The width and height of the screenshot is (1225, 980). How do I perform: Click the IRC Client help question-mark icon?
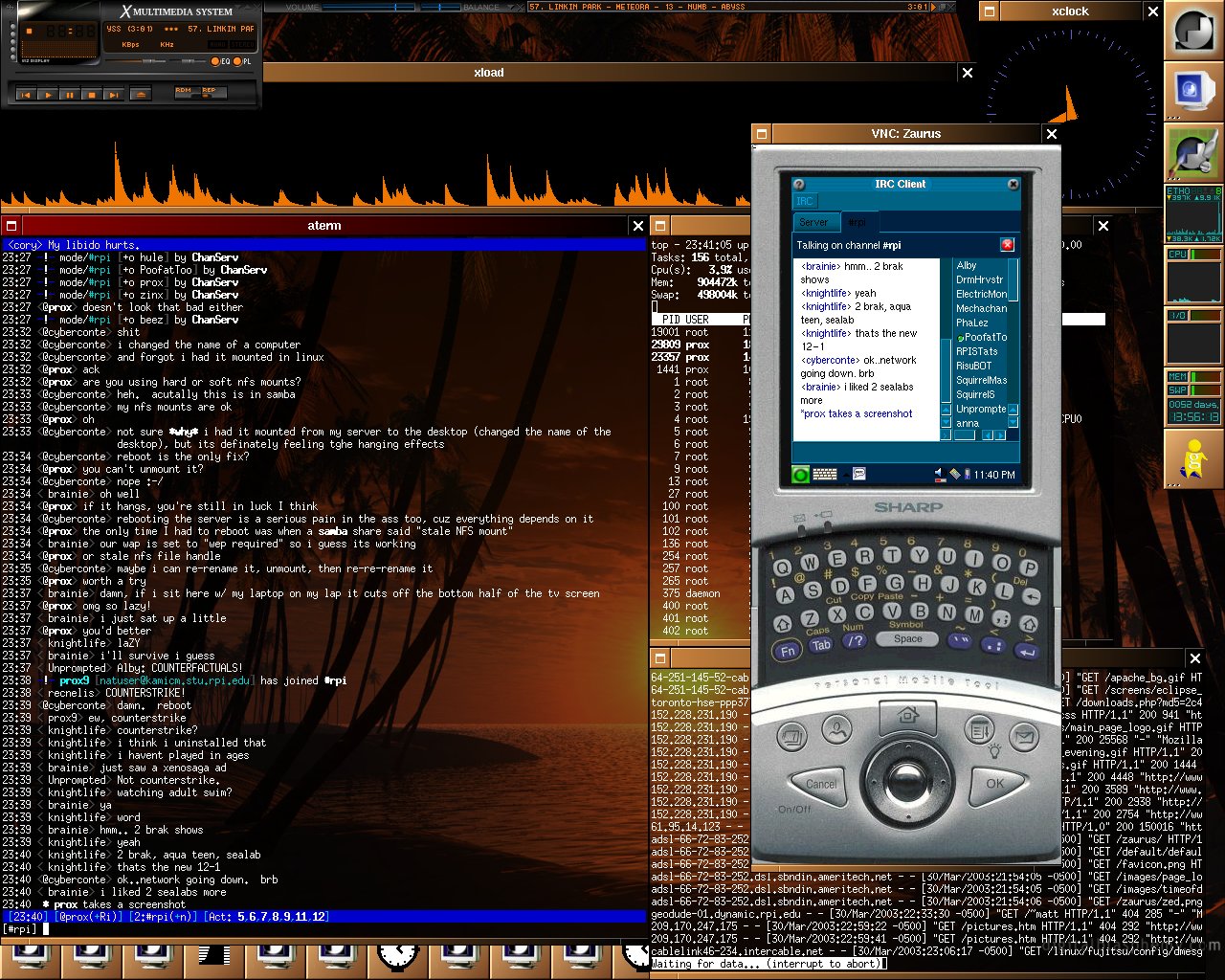coord(798,185)
